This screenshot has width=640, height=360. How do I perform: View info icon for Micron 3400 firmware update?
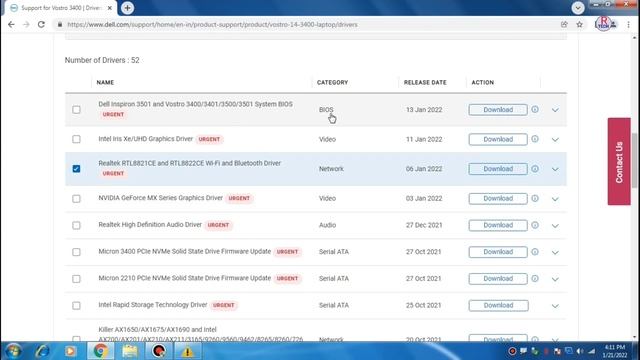(535, 252)
